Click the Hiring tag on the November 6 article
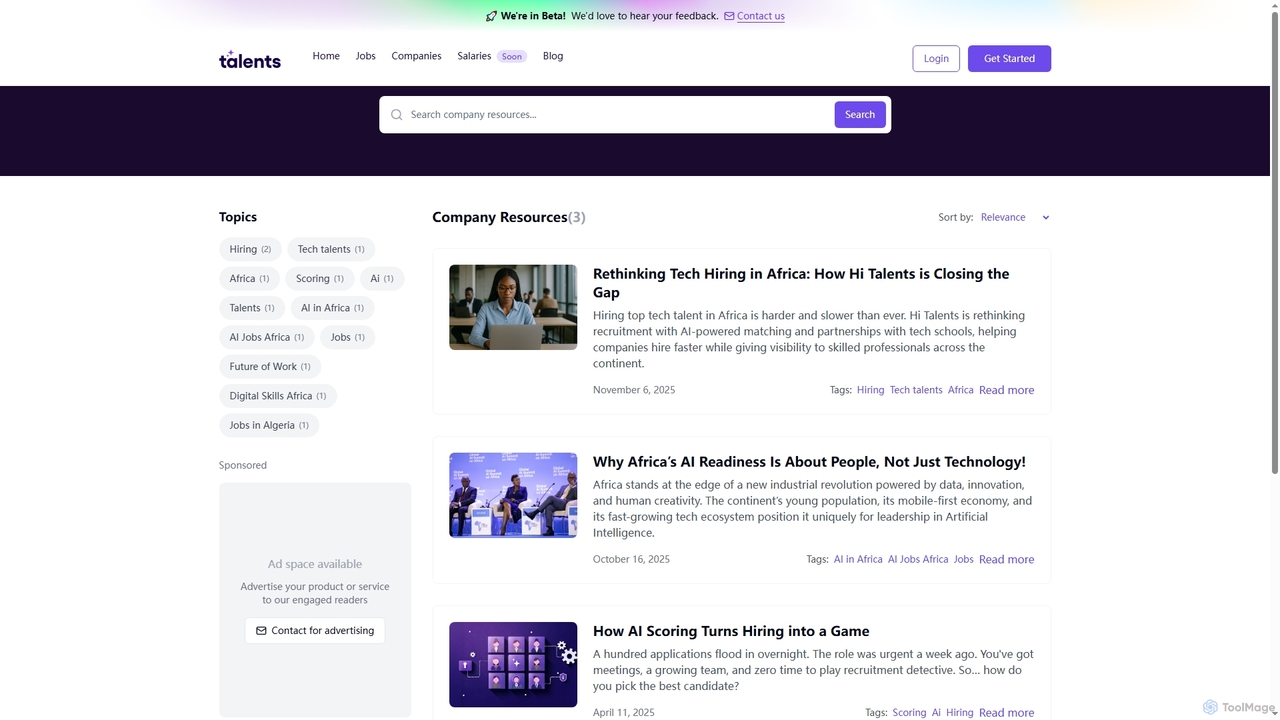This screenshot has width=1280, height=720. (x=870, y=390)
